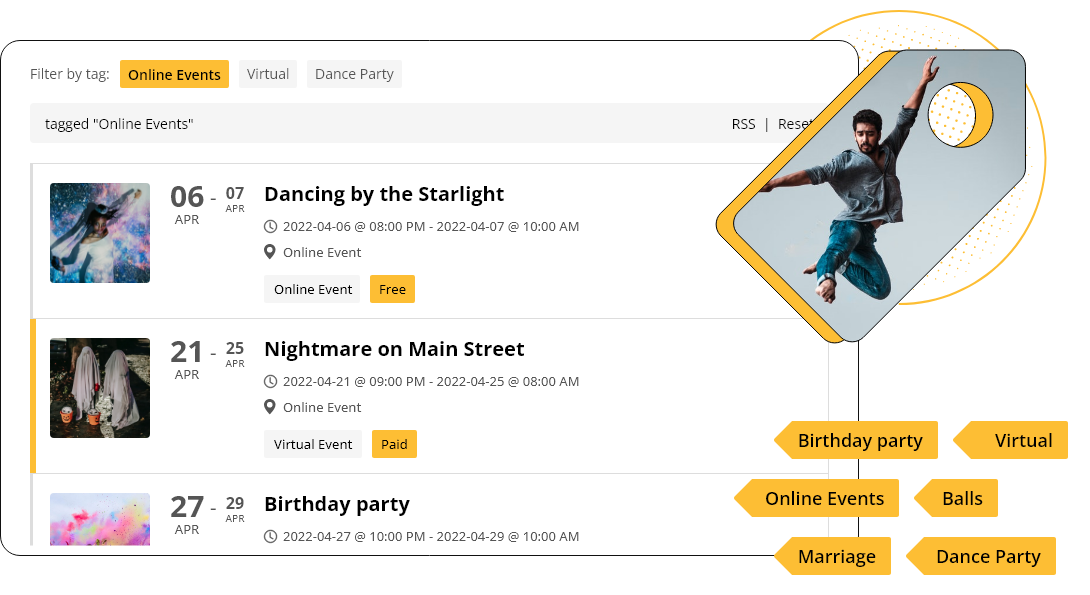Reset the active tag filter
Image resolution: width=1090 pixels, height=595 pixels.
[x=796, y=123]
